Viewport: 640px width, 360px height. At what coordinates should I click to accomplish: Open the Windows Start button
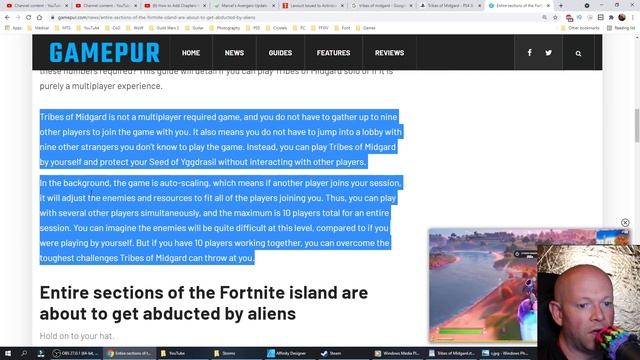click(8, 353)
